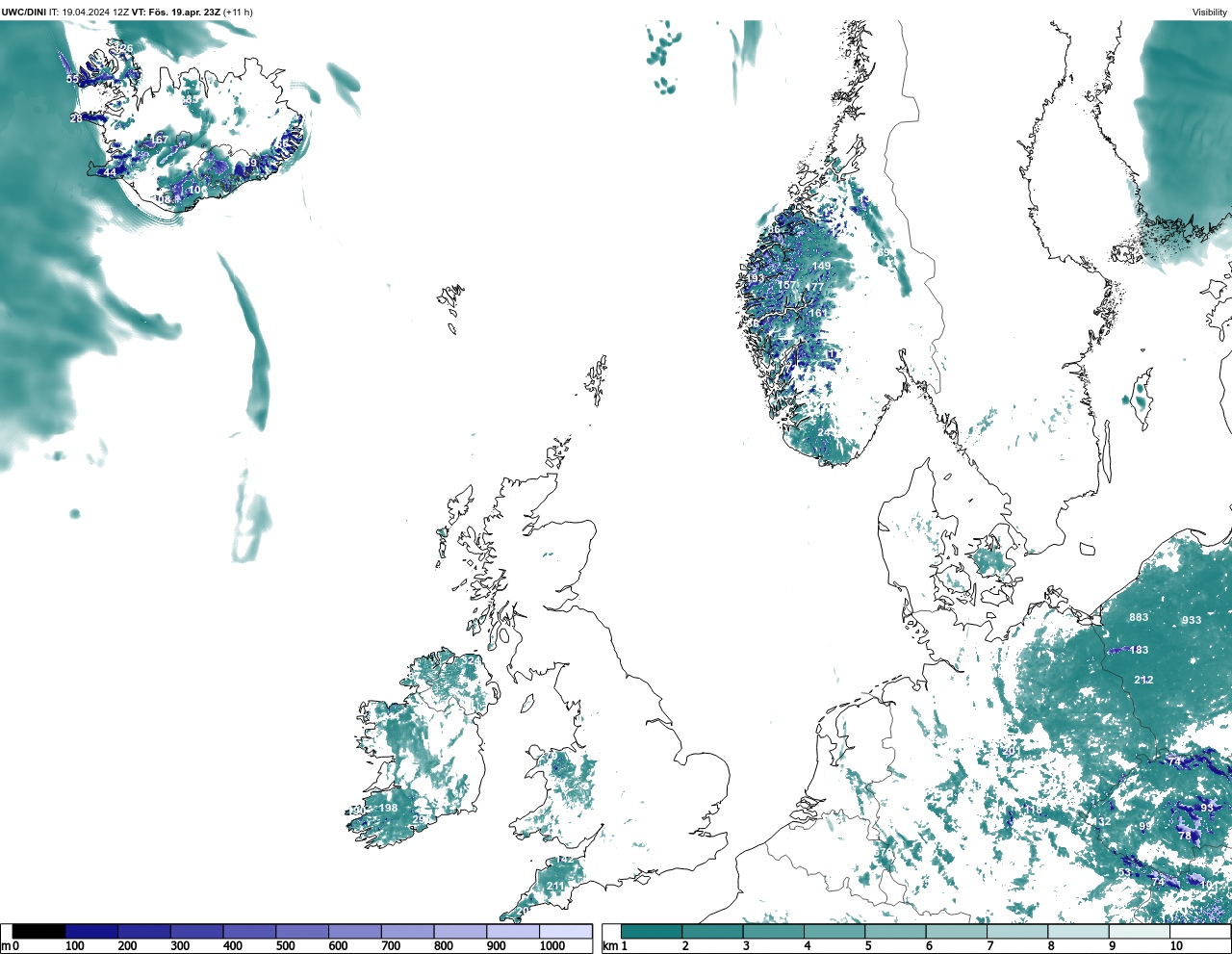Click the 'km' unit label on the legend
The height and width of the screenshot is (954, 1232).
pos(610,946)
